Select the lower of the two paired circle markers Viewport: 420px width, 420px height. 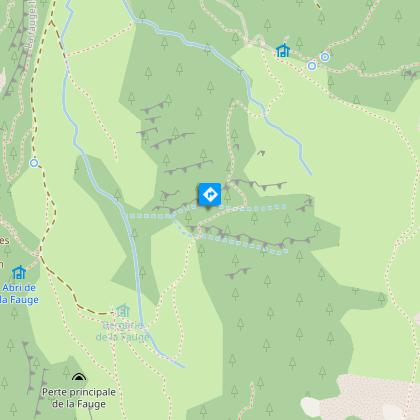tap(312, 66)
